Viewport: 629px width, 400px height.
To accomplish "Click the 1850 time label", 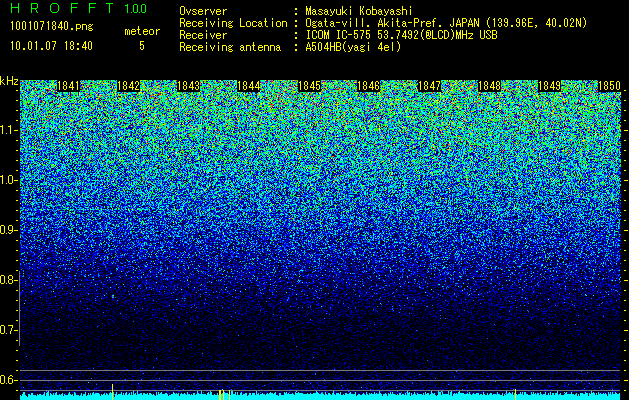I will point(609,86).
